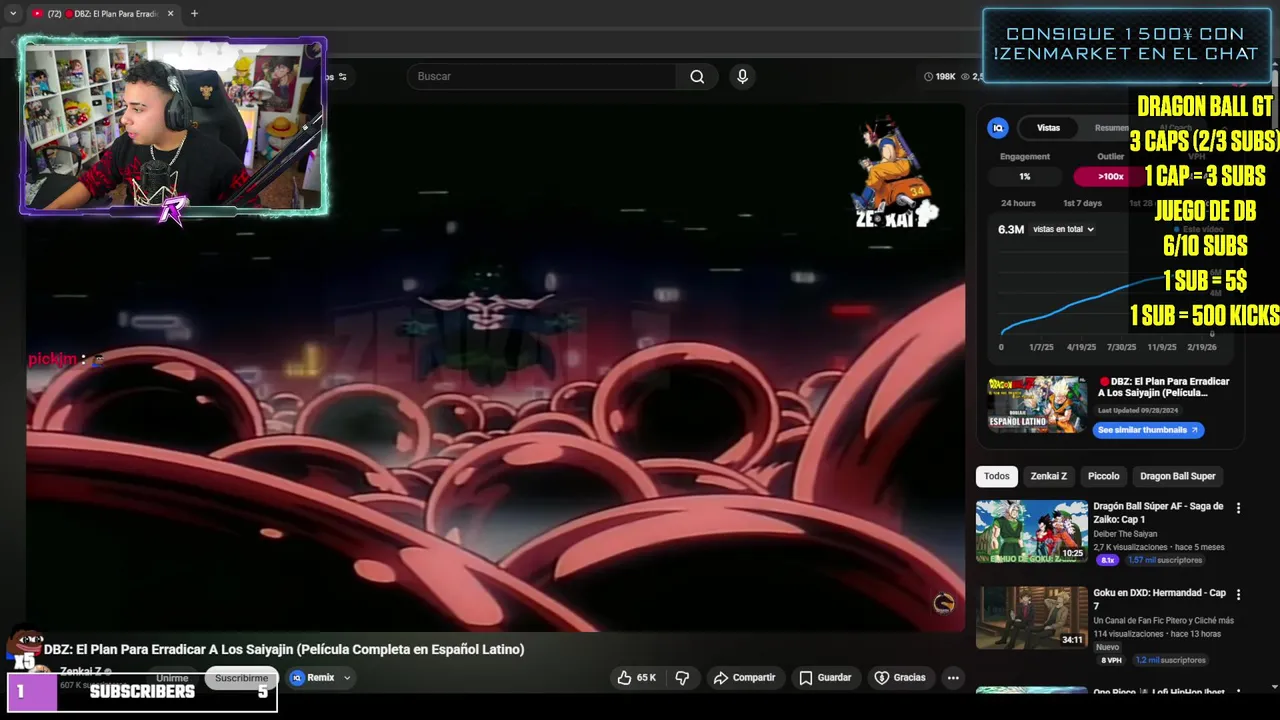
Task: Click the Unirme join button
Action: click(172, 677)
